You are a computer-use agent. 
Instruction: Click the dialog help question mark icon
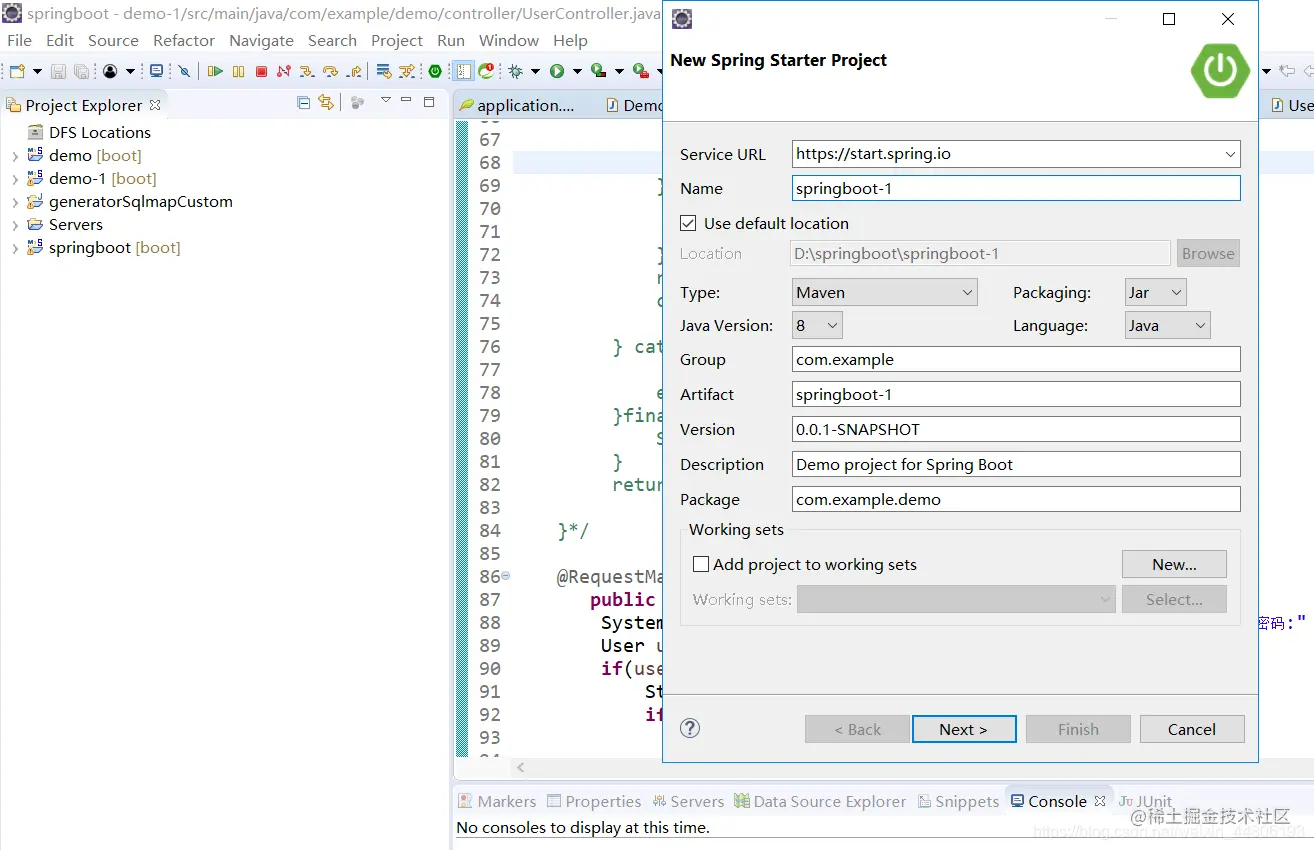click(x=690, y=728)
